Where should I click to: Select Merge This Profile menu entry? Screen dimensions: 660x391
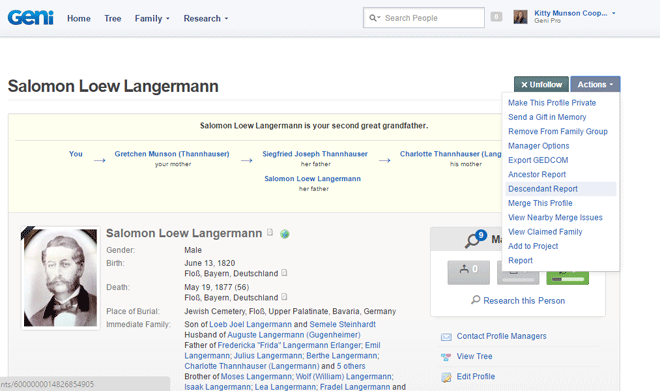pyautogui.click(x=540, y=203)
